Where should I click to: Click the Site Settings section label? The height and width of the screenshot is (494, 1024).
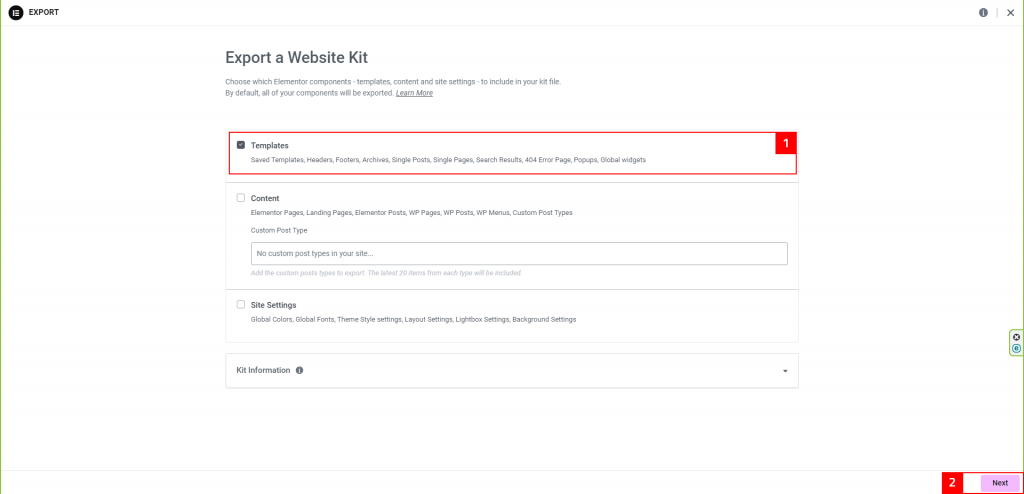click(x=274, y=305)
